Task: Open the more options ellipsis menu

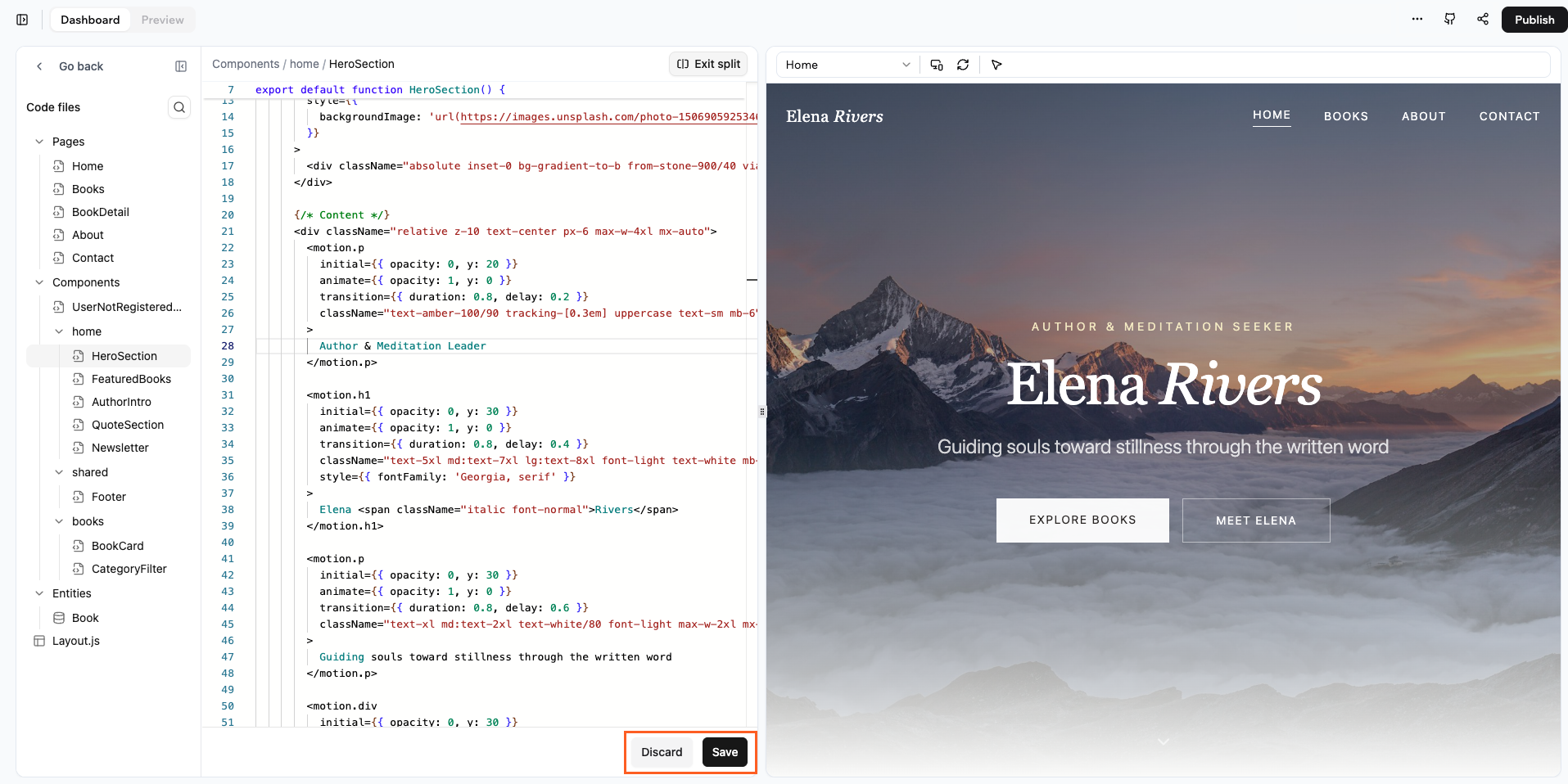Action: click(x=1417, y=19)
